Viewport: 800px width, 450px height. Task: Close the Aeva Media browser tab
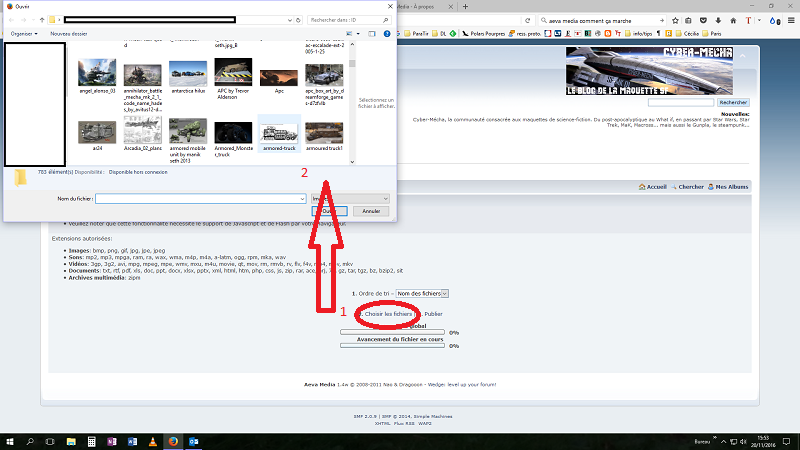(x=451, y=7)
